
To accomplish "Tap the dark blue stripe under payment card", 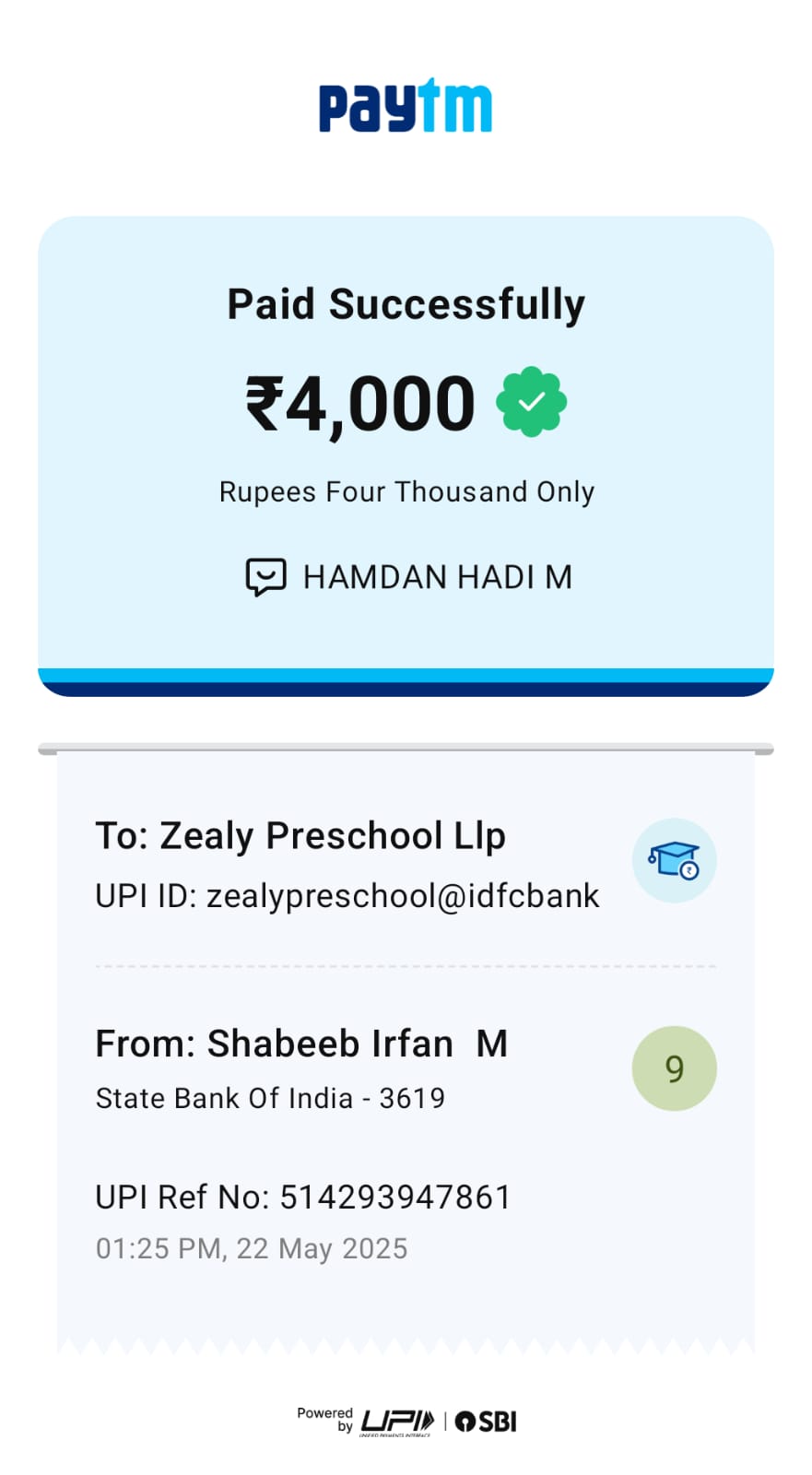I will (x=406, y=689).
